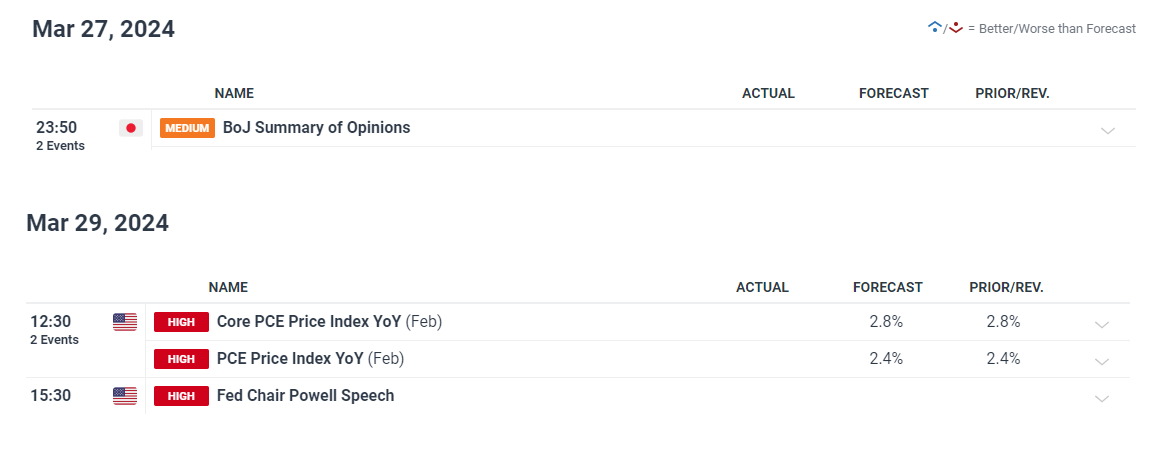Open Fed Chair Powell Speech event
The image size is (1160, 476).
tap(305, 396)
